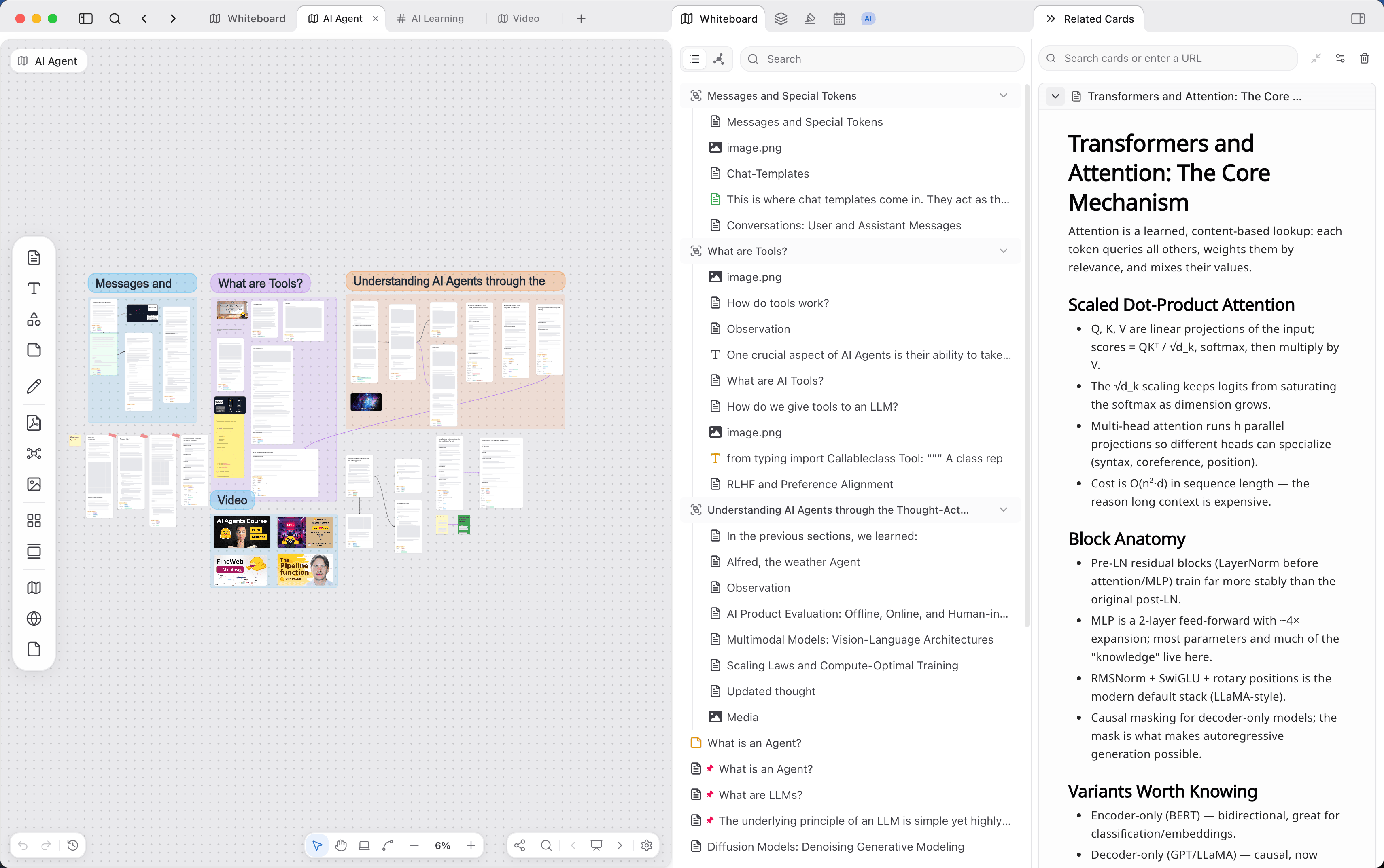The image size is (1384, 868).
Task: Click Search cards or enter a URL field
Action: click(x=1168, y=58)
